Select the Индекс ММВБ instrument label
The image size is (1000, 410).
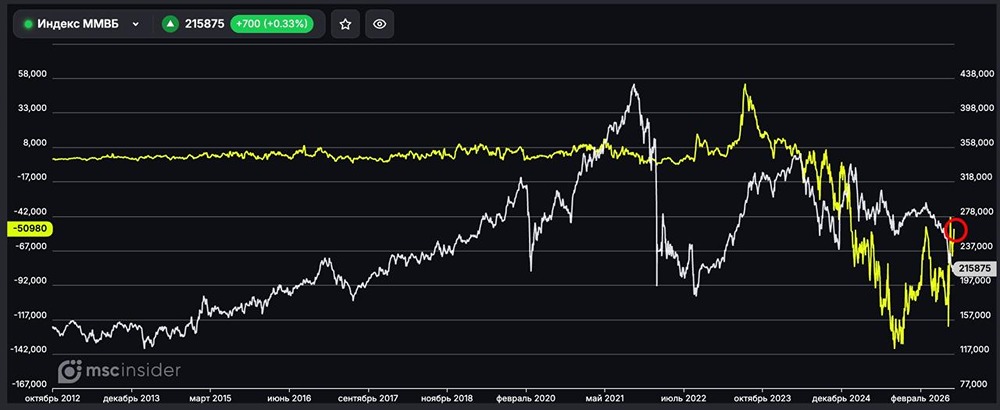coord(78,24)
